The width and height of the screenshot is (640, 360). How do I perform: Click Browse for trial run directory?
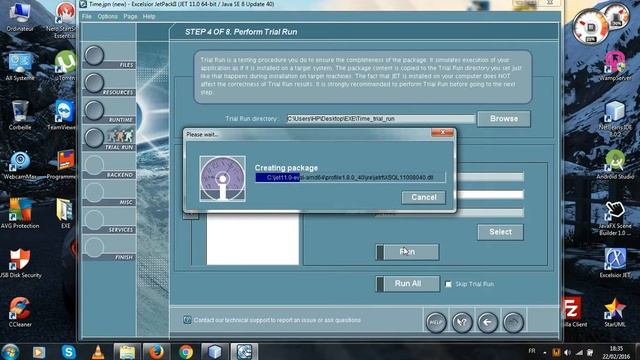[504, 118]
